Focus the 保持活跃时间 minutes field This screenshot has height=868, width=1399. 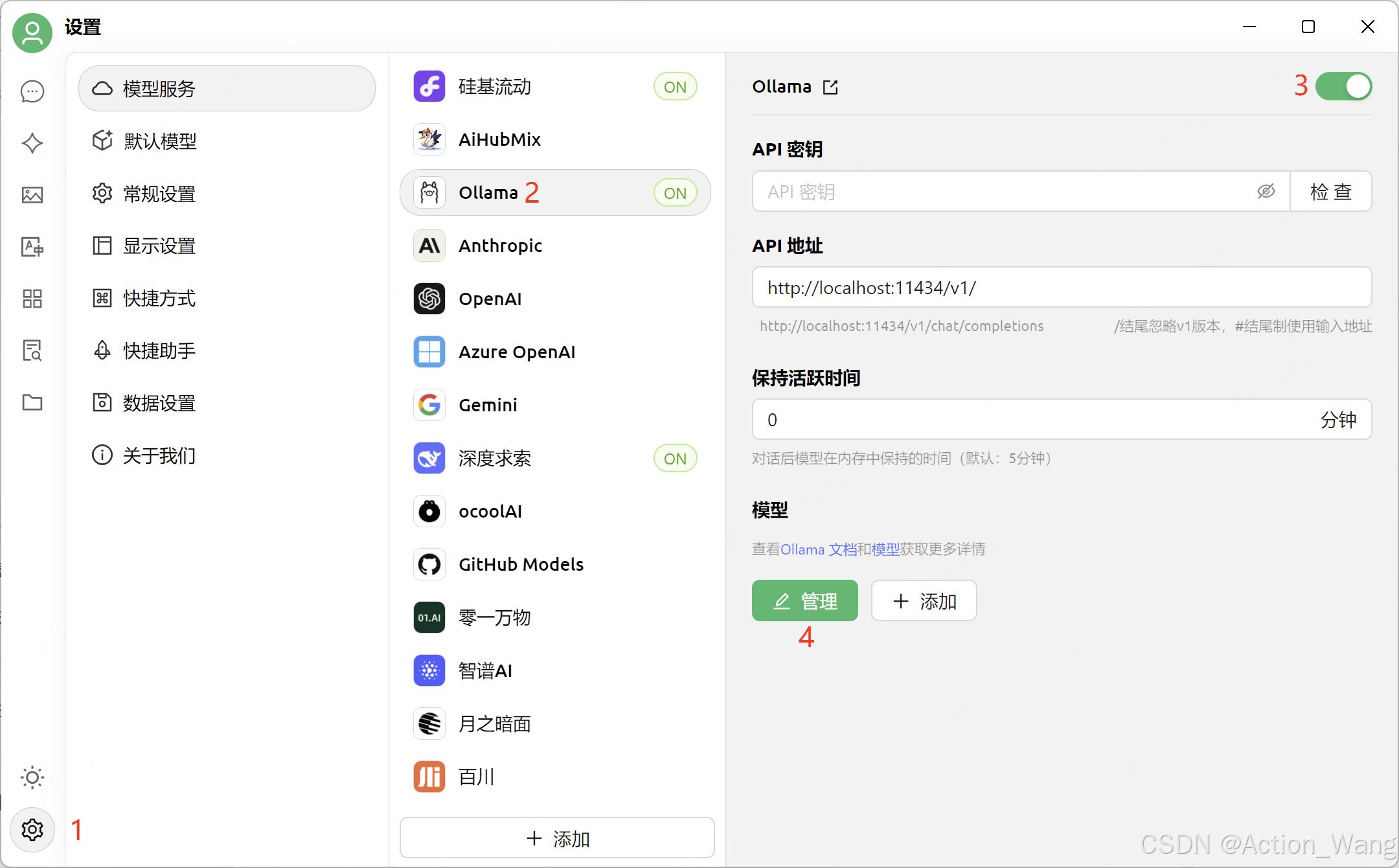[1062, 420]
